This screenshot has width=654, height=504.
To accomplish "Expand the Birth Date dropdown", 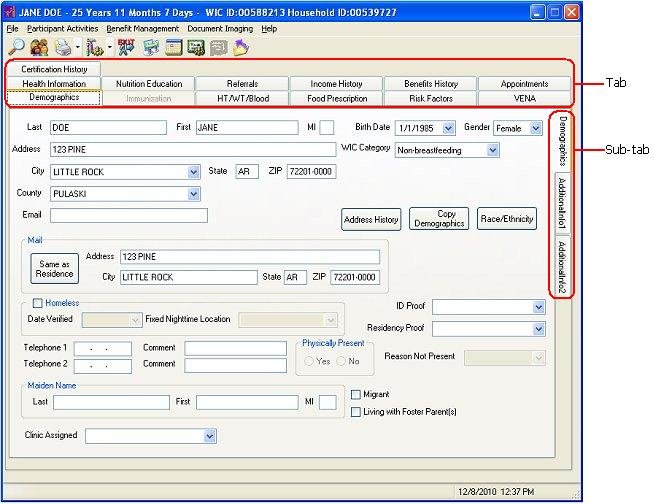I will point(448,128).
